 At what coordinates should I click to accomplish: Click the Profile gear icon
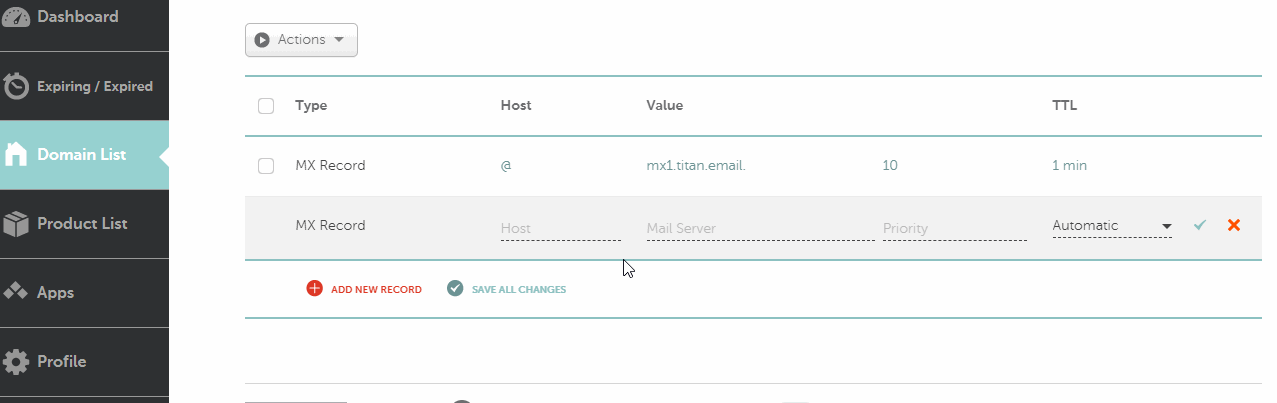pyautogui.click(x=16, y=361)
